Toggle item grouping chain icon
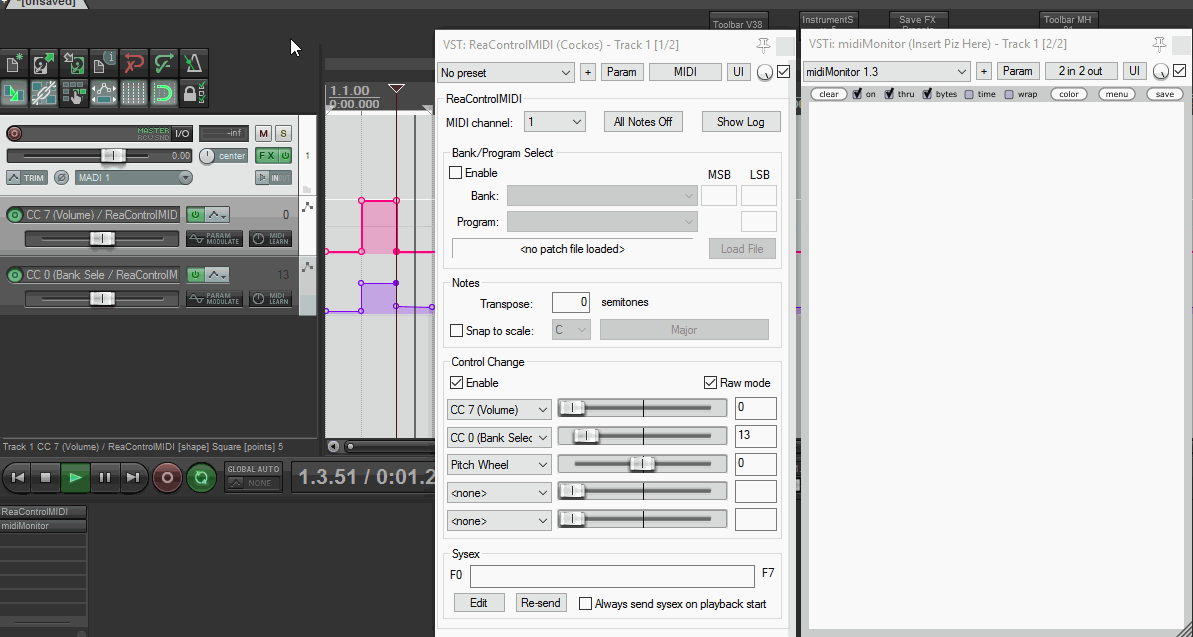 click(x=44, y=93)
